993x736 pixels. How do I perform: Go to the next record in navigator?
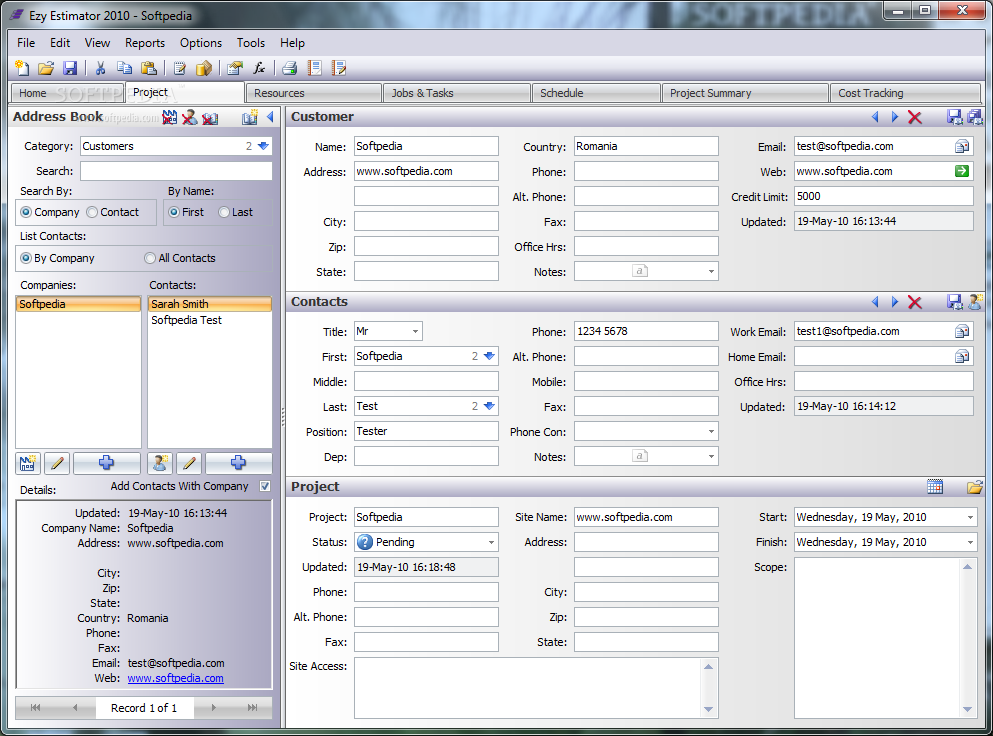tap(214, 708)
